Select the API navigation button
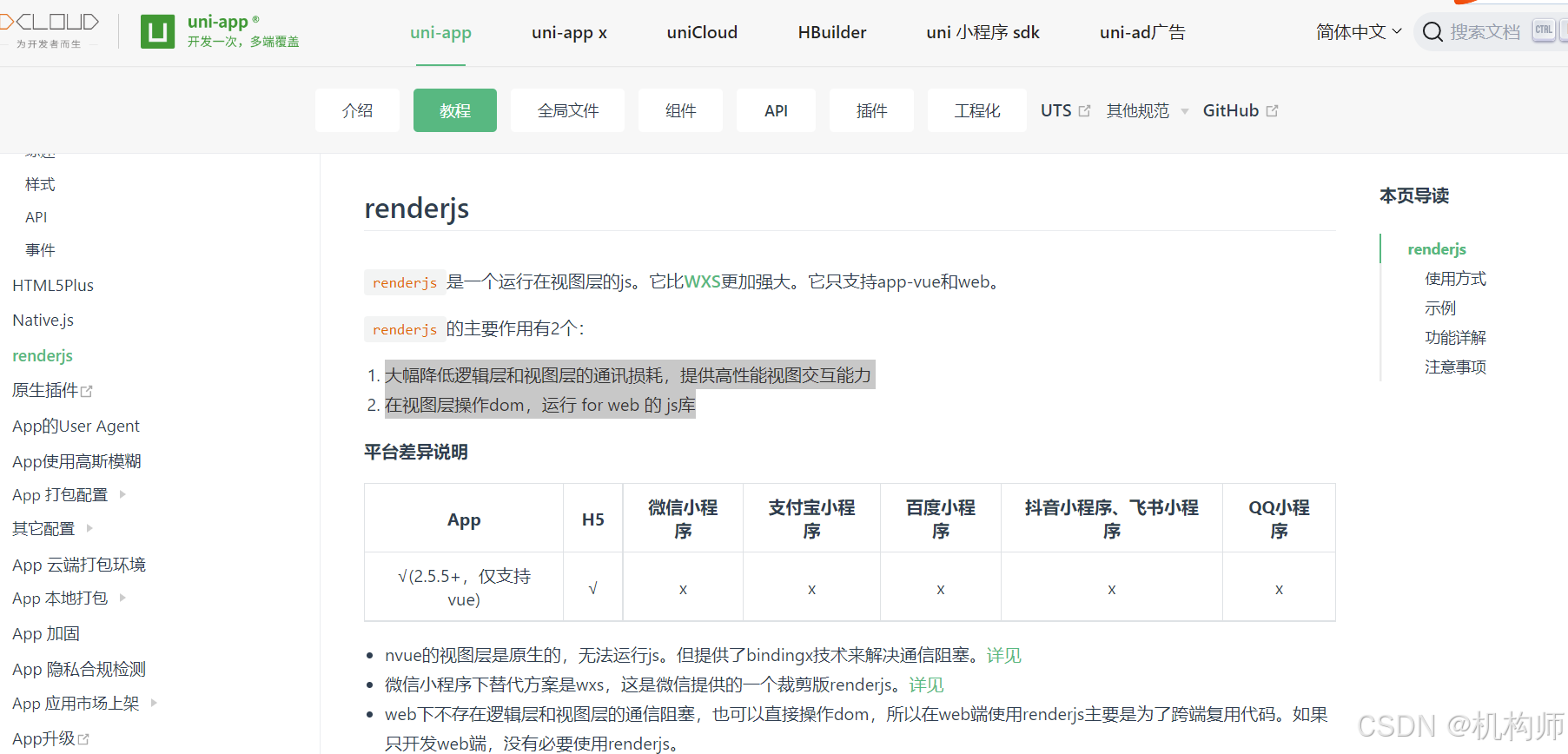The height and width of the screenshot is (754, 1568). click(x=776, y=110)
